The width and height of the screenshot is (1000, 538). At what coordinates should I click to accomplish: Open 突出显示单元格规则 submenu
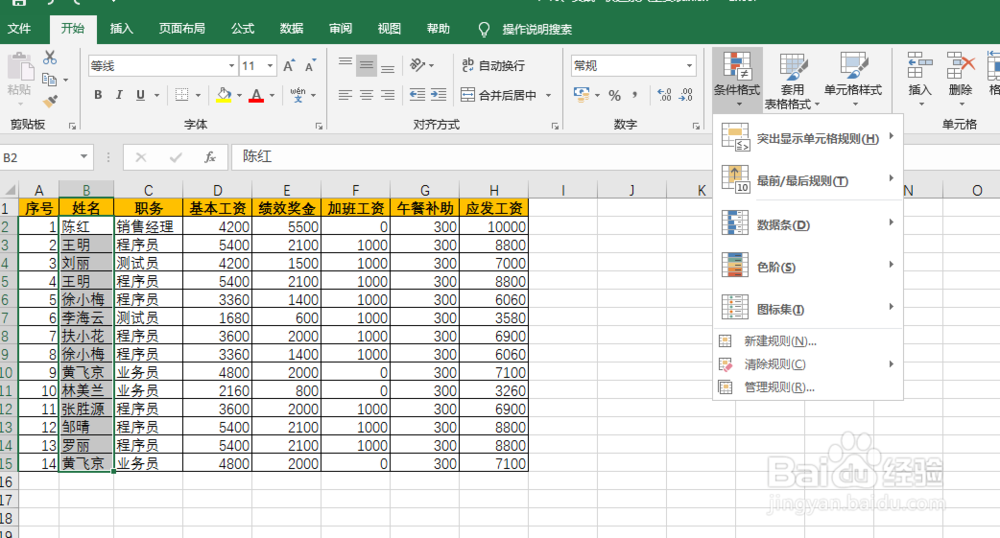pos(807,138)
